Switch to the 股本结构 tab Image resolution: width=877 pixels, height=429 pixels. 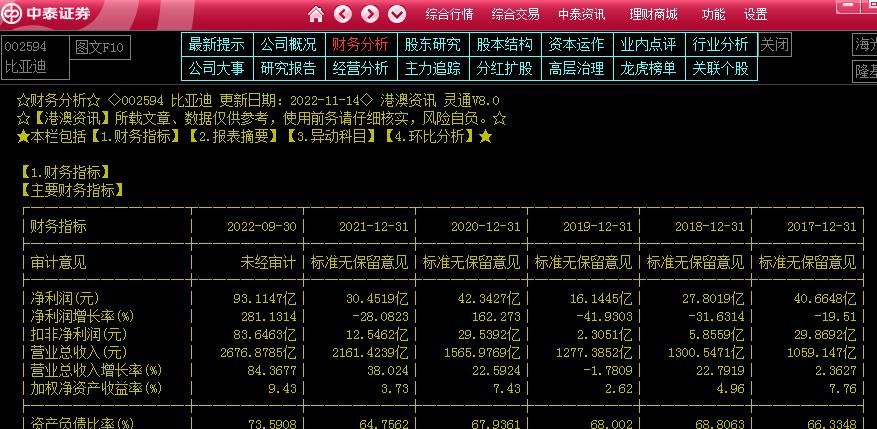point(505,44)
